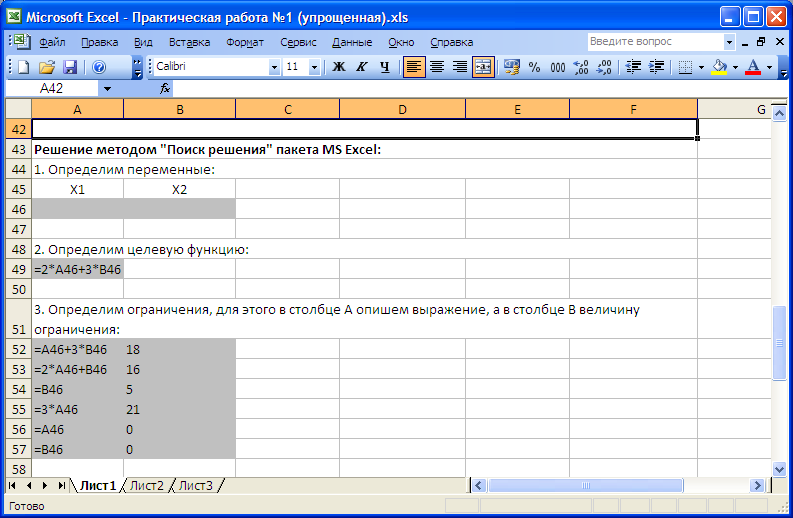The width and height of the screenshot is (793, 518).
Task: Select cell containing =A46+3*B46
Action: [77, 350]
